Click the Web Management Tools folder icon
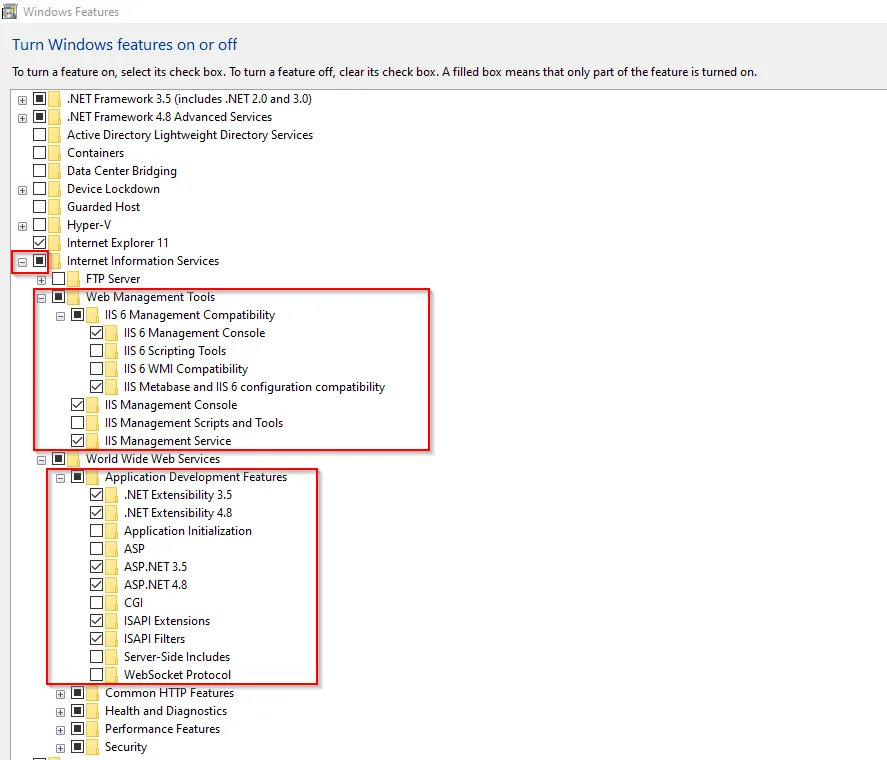This screenshot has height=760, width=887. (74, 297)
